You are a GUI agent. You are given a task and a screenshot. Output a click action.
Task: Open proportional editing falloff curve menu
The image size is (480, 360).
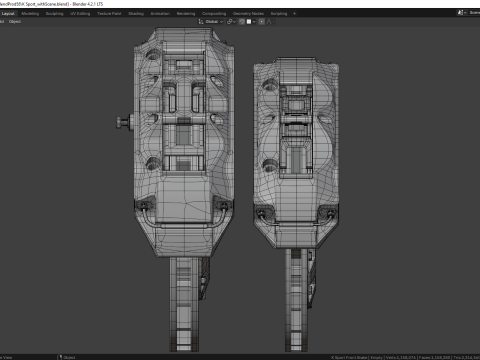click(x=270, y=22)
